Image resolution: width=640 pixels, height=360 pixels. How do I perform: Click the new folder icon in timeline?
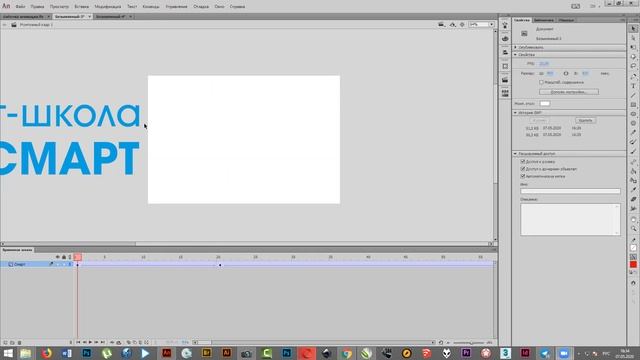[12, 342]
